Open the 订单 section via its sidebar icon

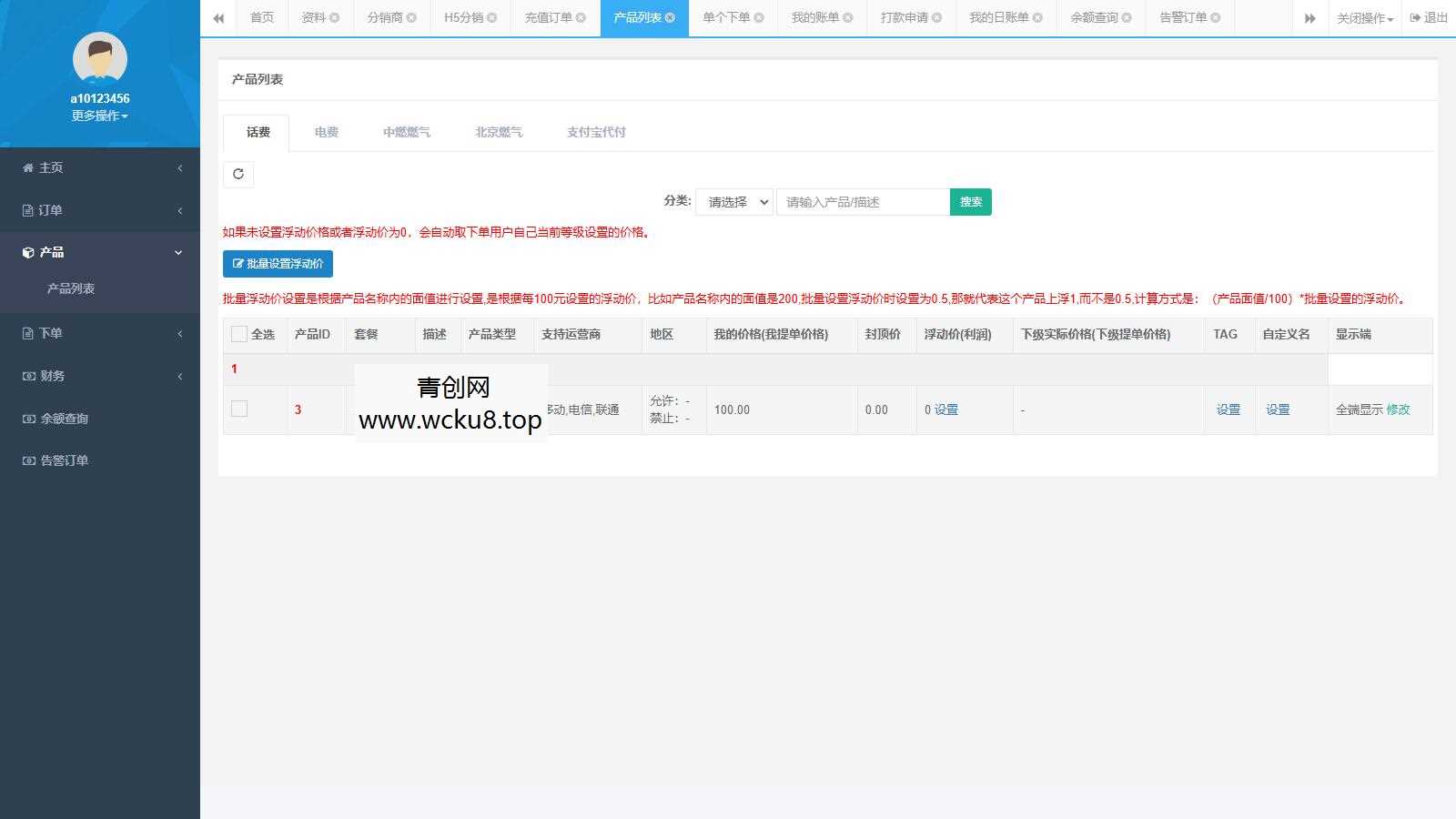27,209
